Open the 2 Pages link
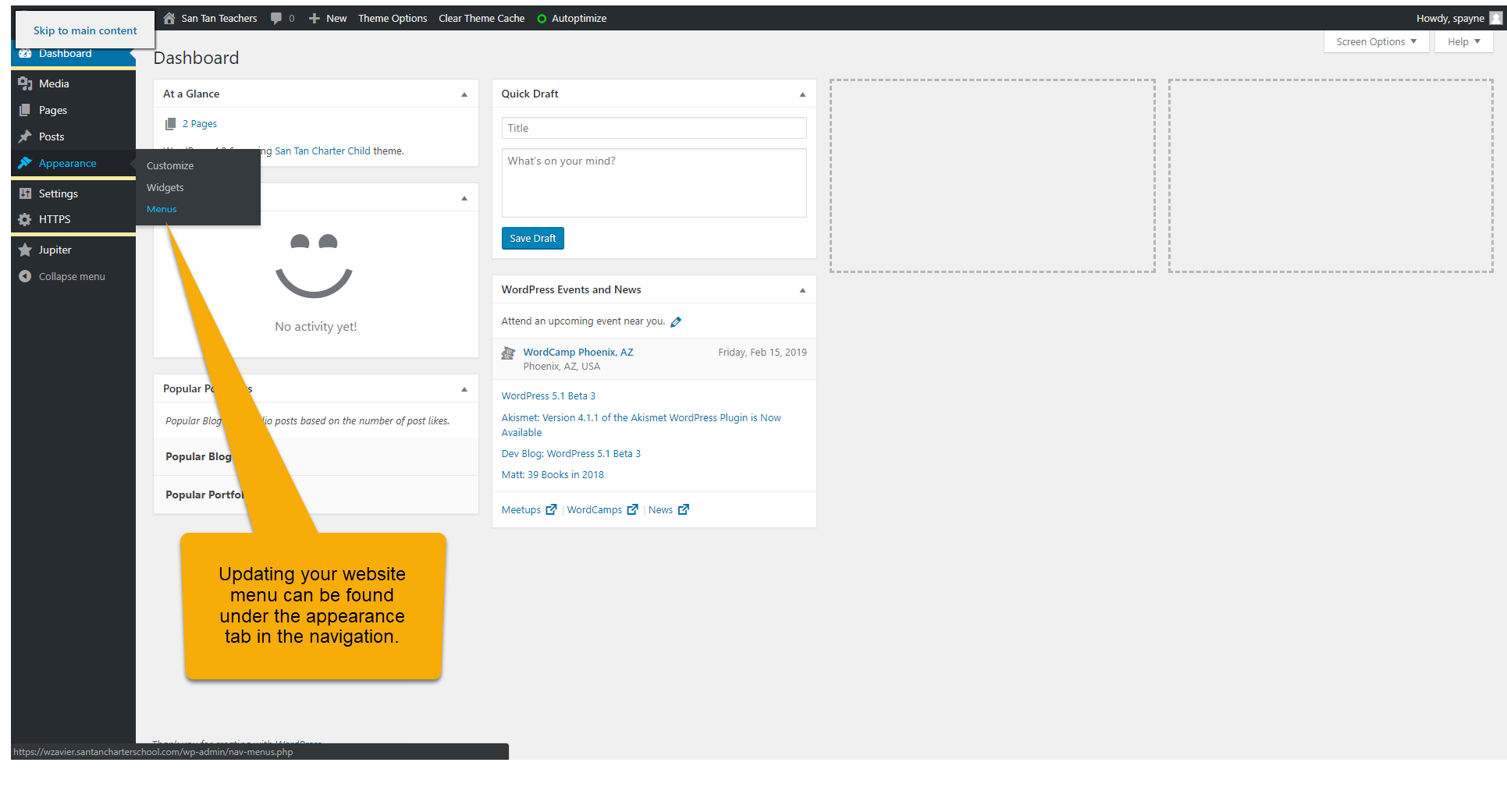Image resolution: width=1507 pixels, height=812 pixels. point(200,124)
